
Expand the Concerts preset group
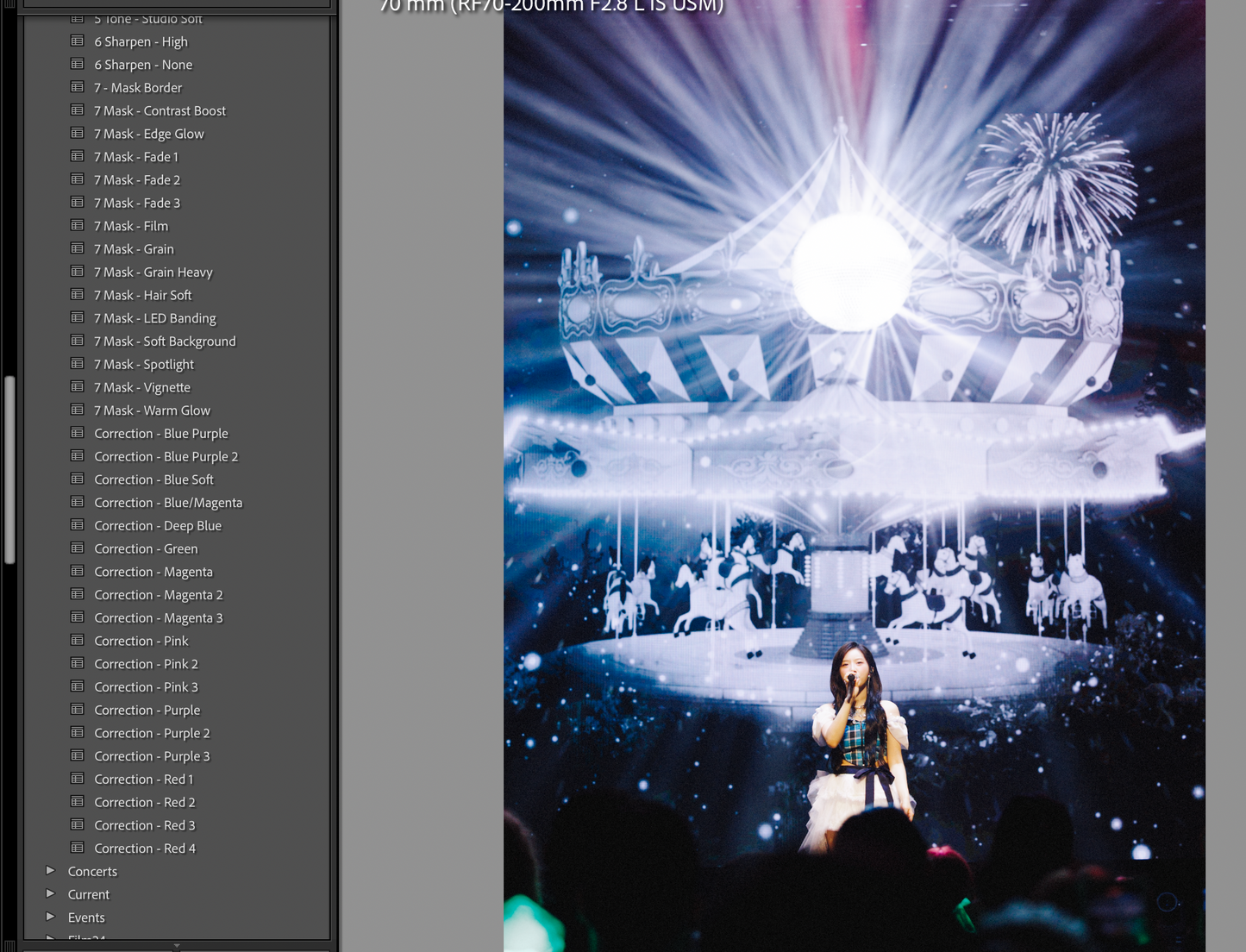coord(50,871)
